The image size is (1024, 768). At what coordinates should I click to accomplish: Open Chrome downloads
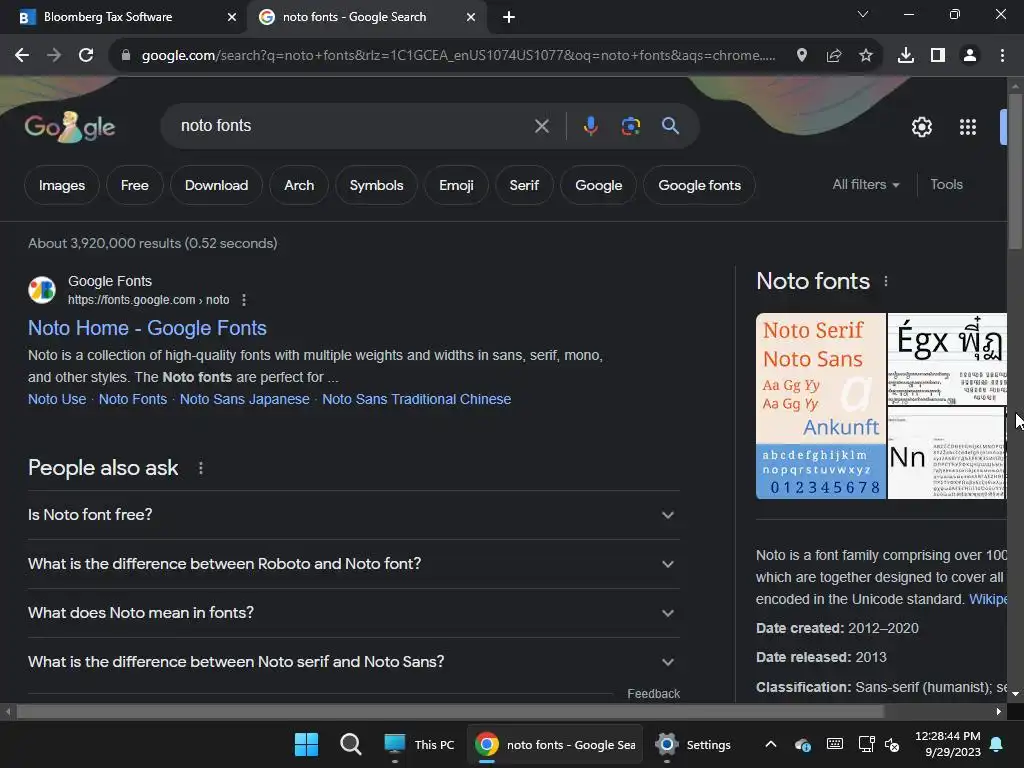tap(905, 56)
